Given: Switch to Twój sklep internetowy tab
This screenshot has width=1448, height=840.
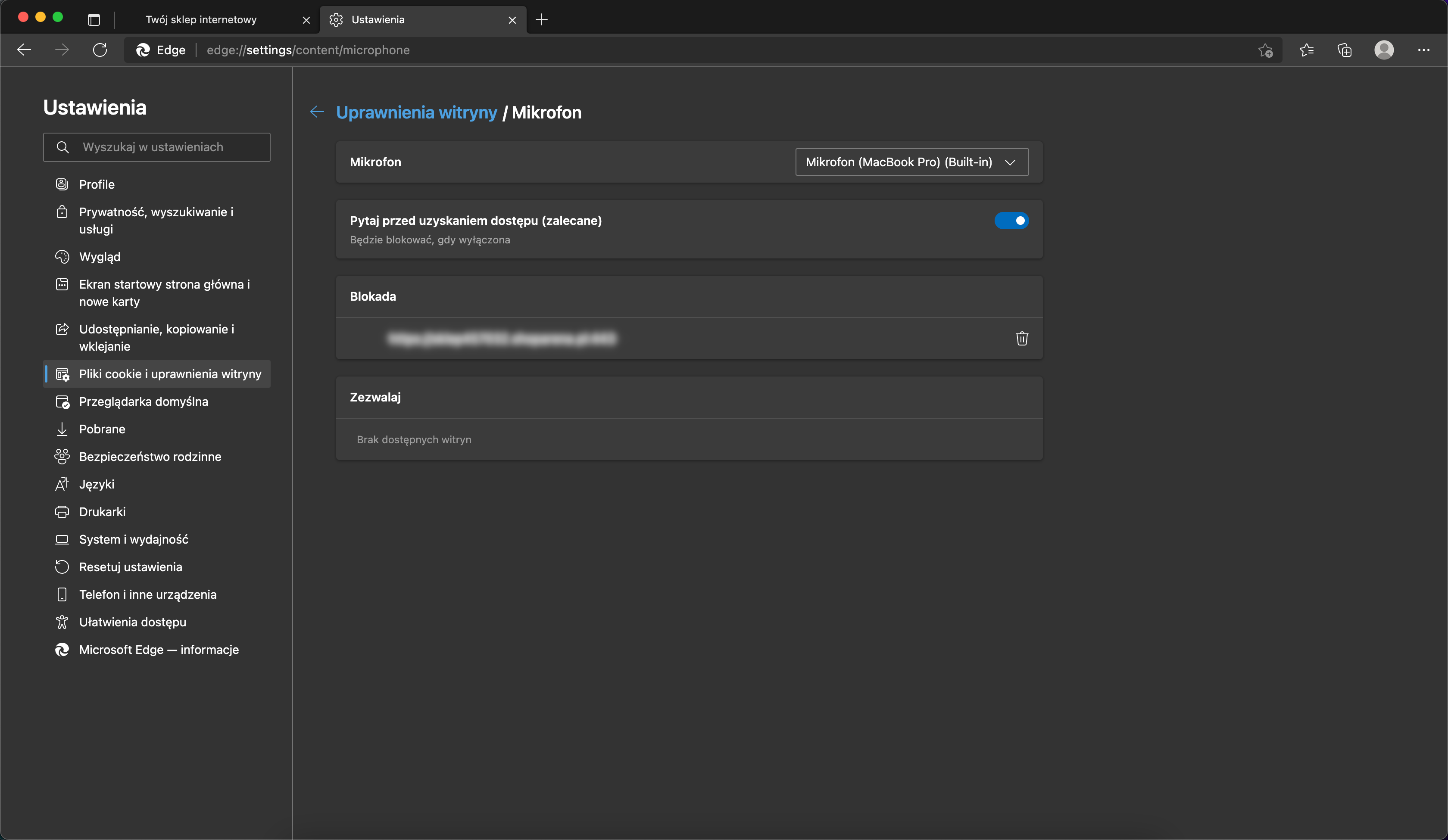Looking at the screenshot, I should click(201, 20).
